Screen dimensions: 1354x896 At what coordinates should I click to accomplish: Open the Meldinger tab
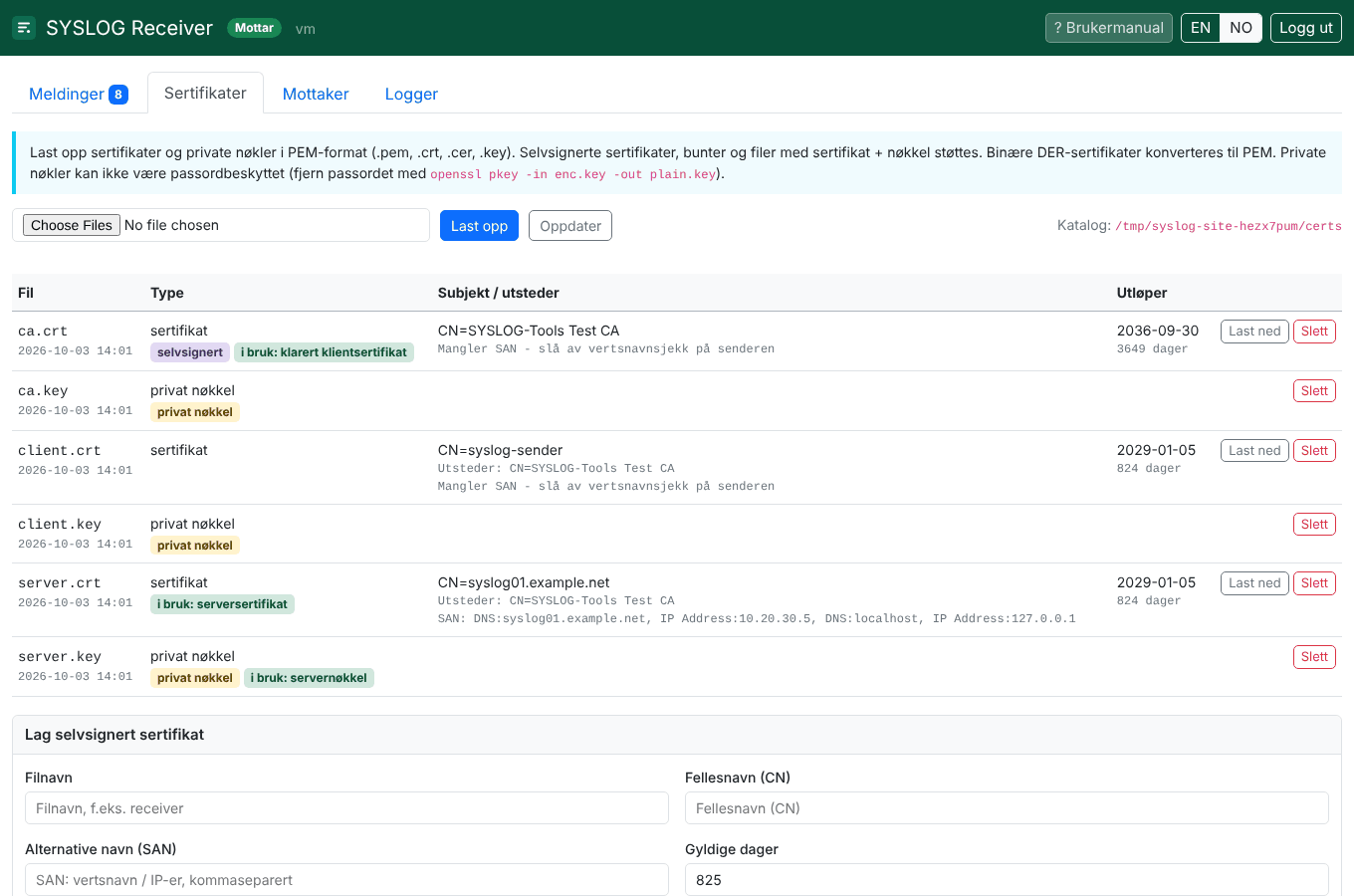78,94
